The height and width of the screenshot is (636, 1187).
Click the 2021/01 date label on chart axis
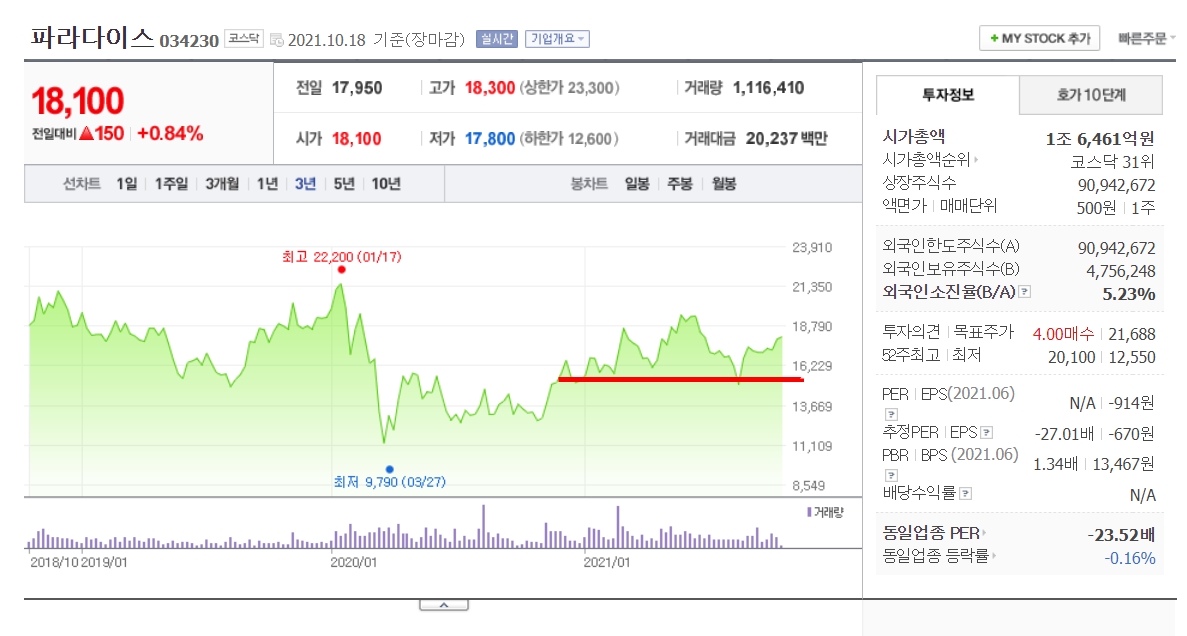[606, 563]
